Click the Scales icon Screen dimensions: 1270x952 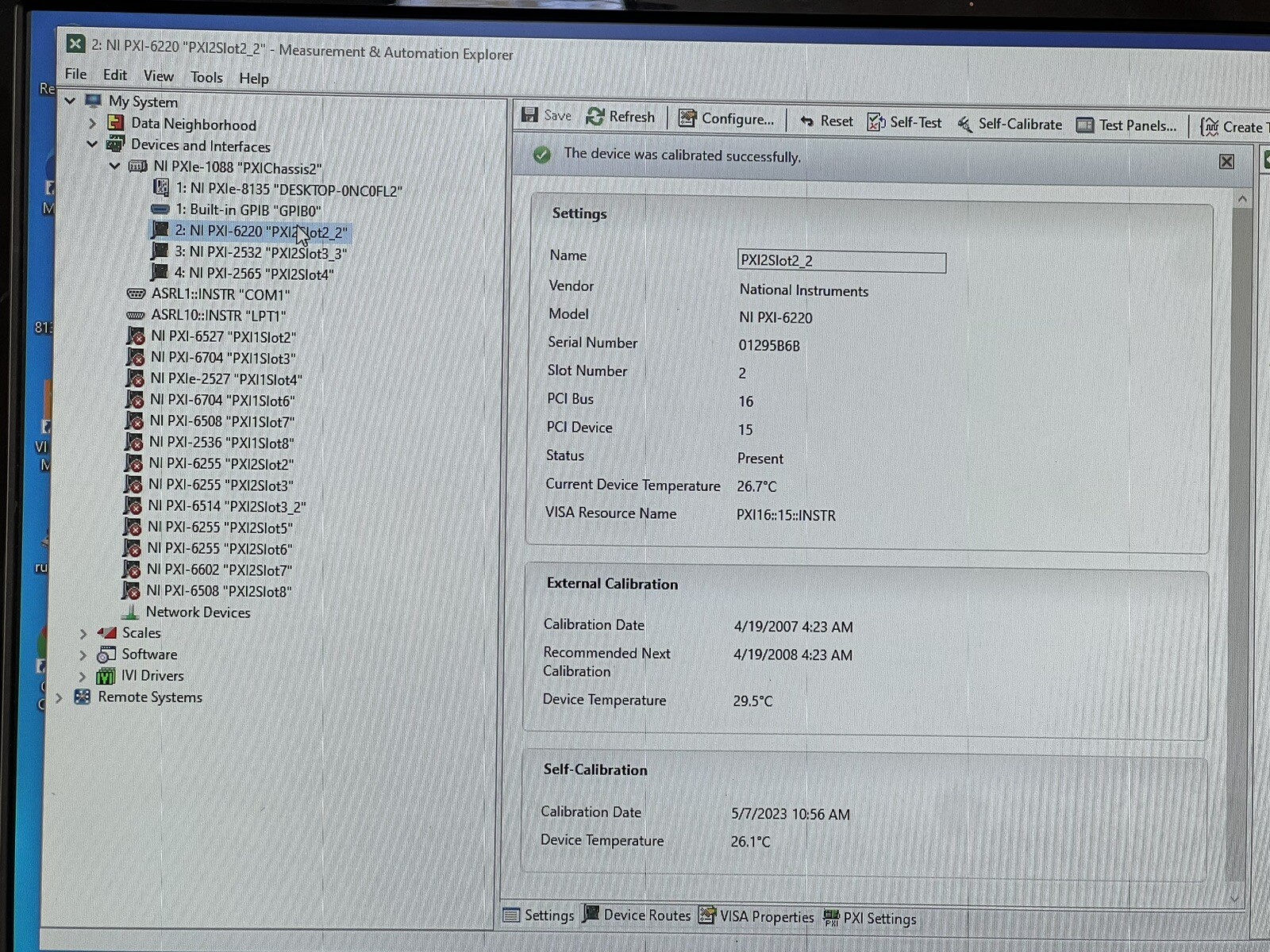tap(106, 632)
